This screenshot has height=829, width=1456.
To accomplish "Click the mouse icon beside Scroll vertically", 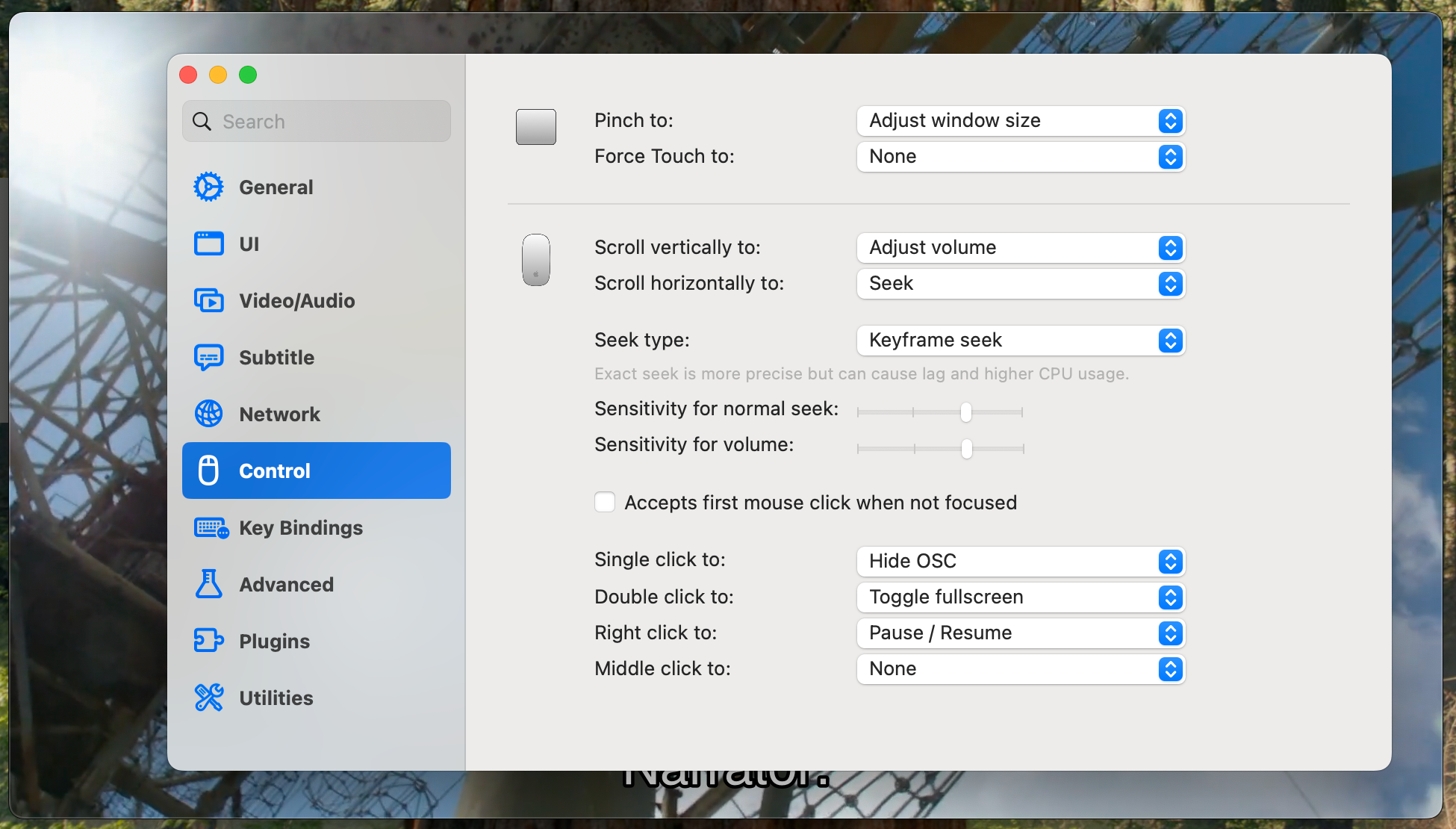I will click(536, 260).
